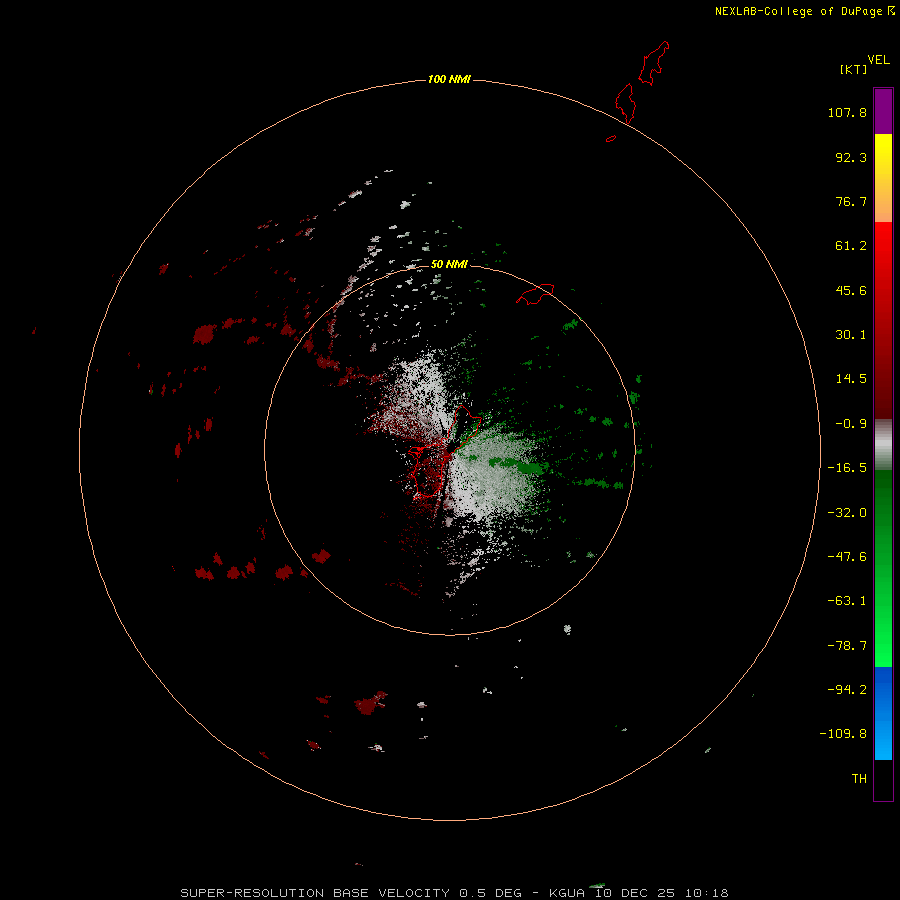Click the blue segment of color bar
This screenshot has height=900, width=900.
(x=883, y=713)
